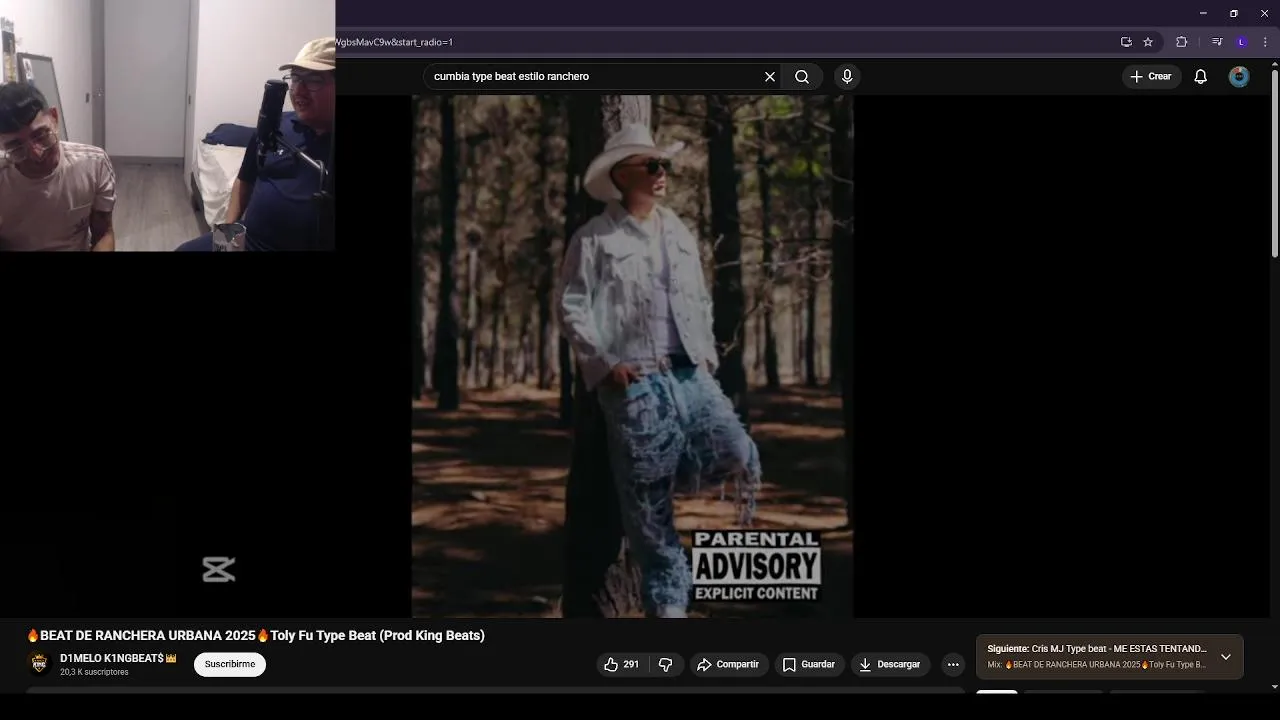Restore down the browser window
The height and width of the screenshot is (720, 1280).
click(x=1234, y=13)
